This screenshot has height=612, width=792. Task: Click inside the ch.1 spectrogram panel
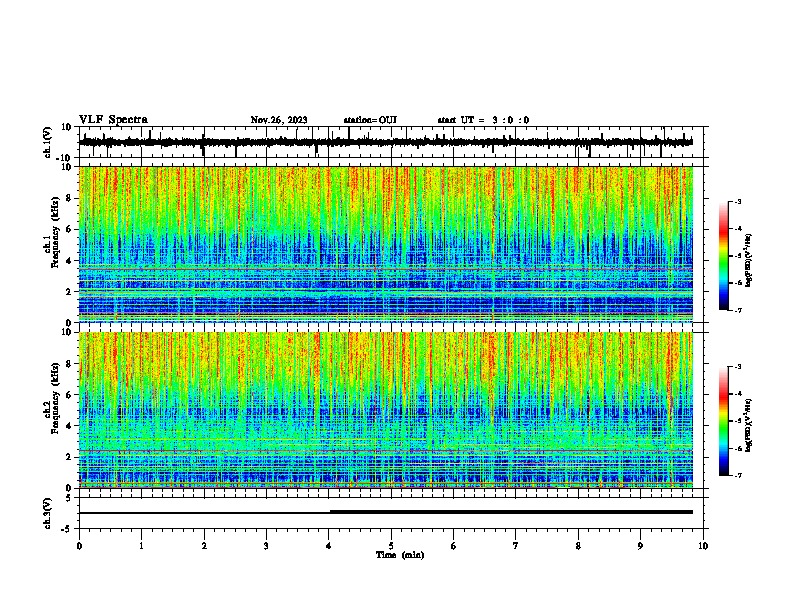(386, 244)
